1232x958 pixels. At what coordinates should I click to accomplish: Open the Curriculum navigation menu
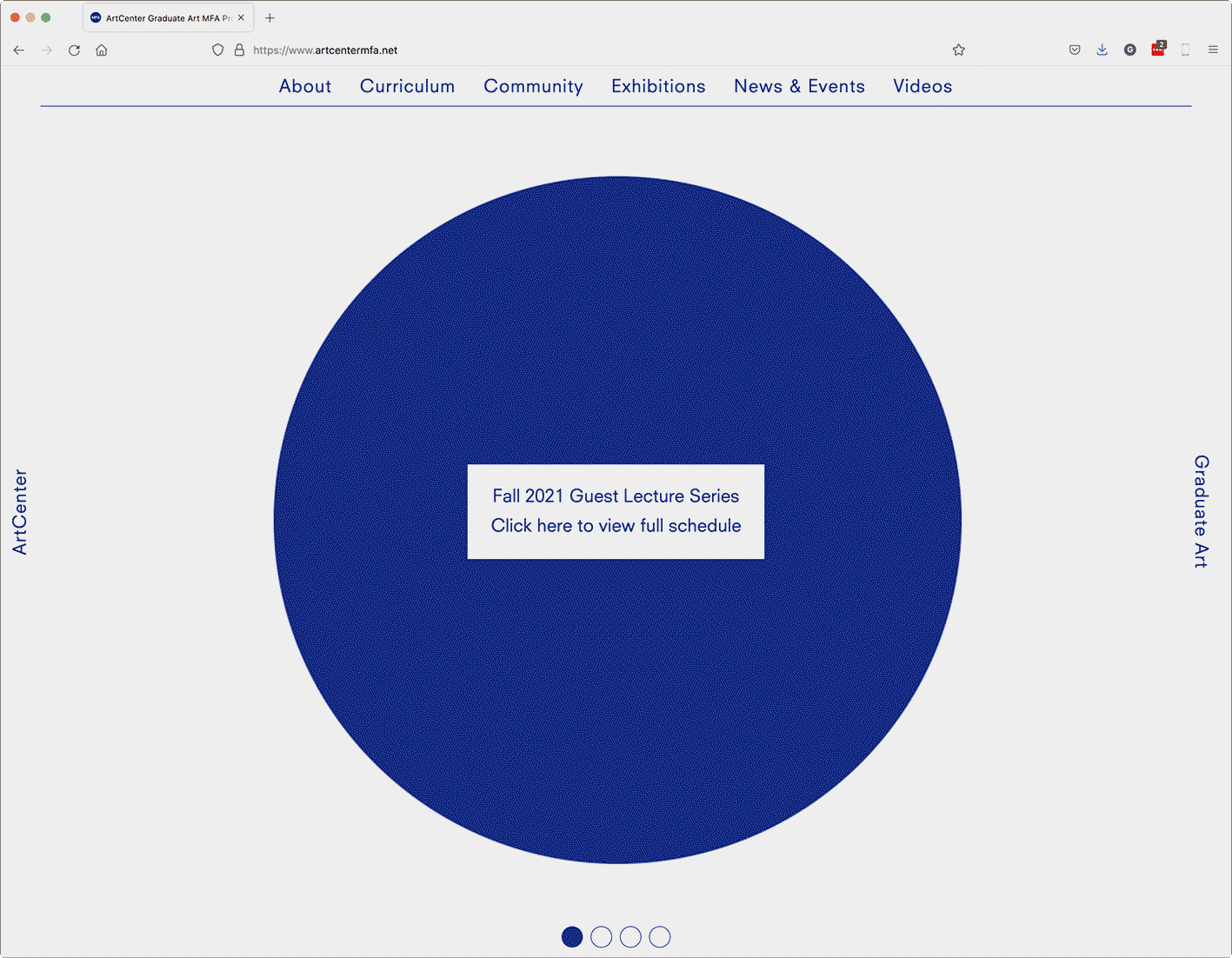pos(407,86)
